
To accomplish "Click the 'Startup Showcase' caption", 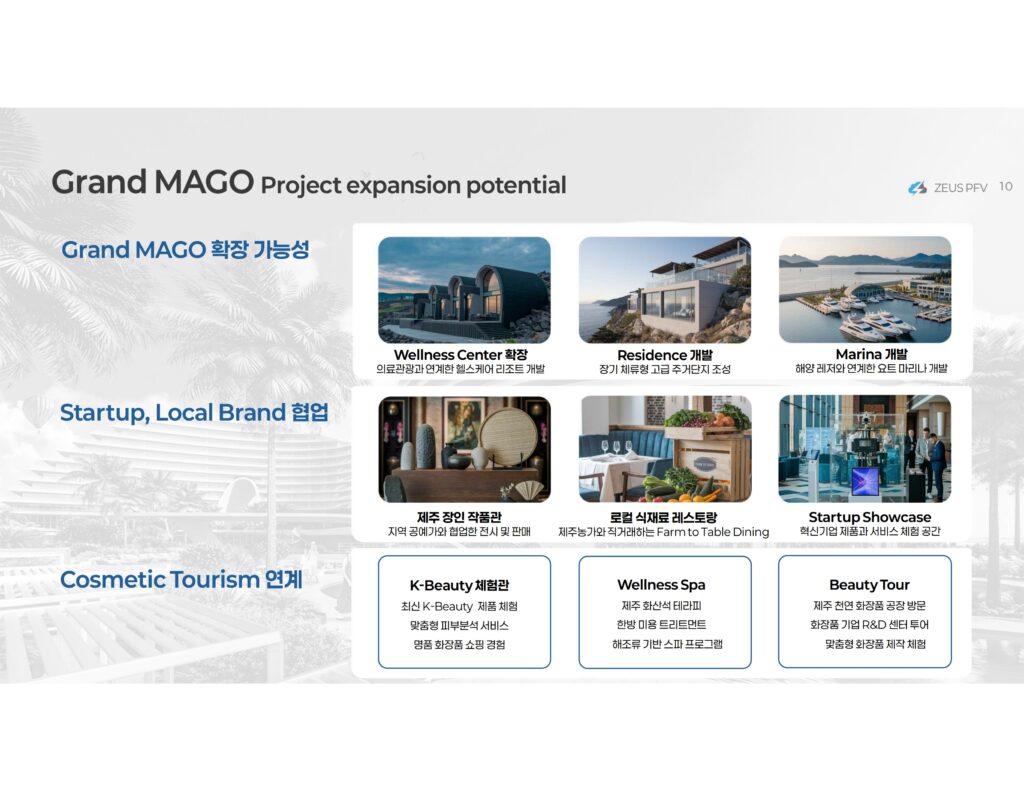I will [870, 517].
